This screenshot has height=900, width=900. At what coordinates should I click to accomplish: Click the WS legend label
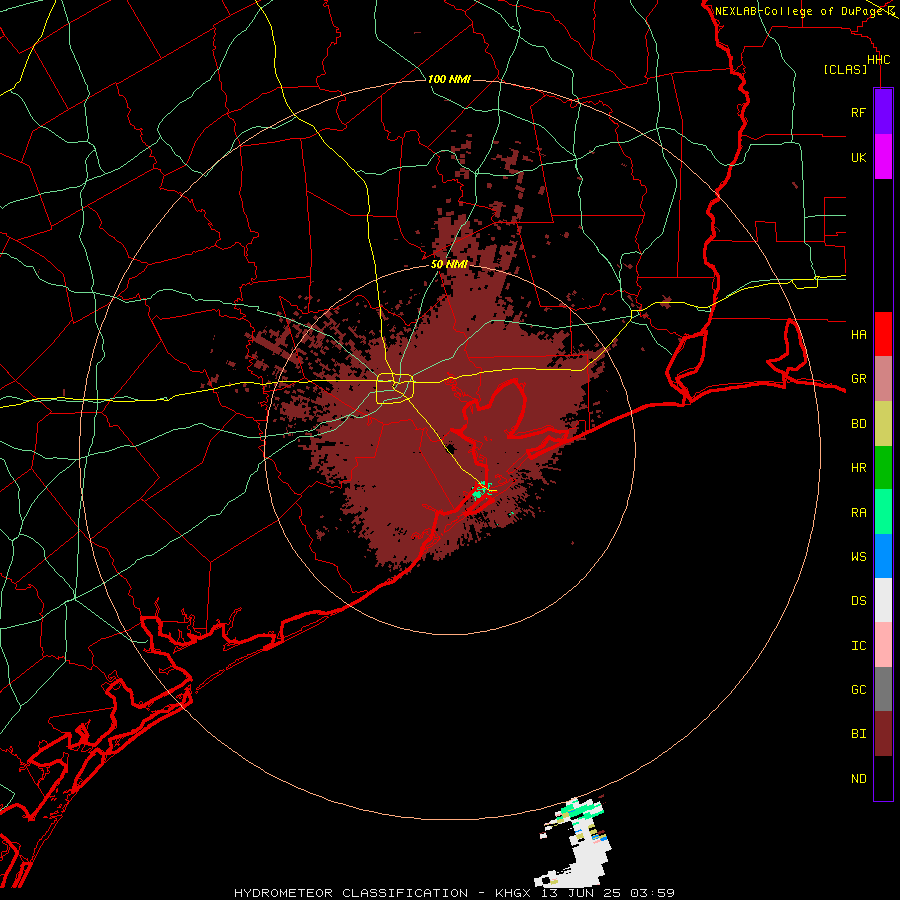tap(858, 556)
